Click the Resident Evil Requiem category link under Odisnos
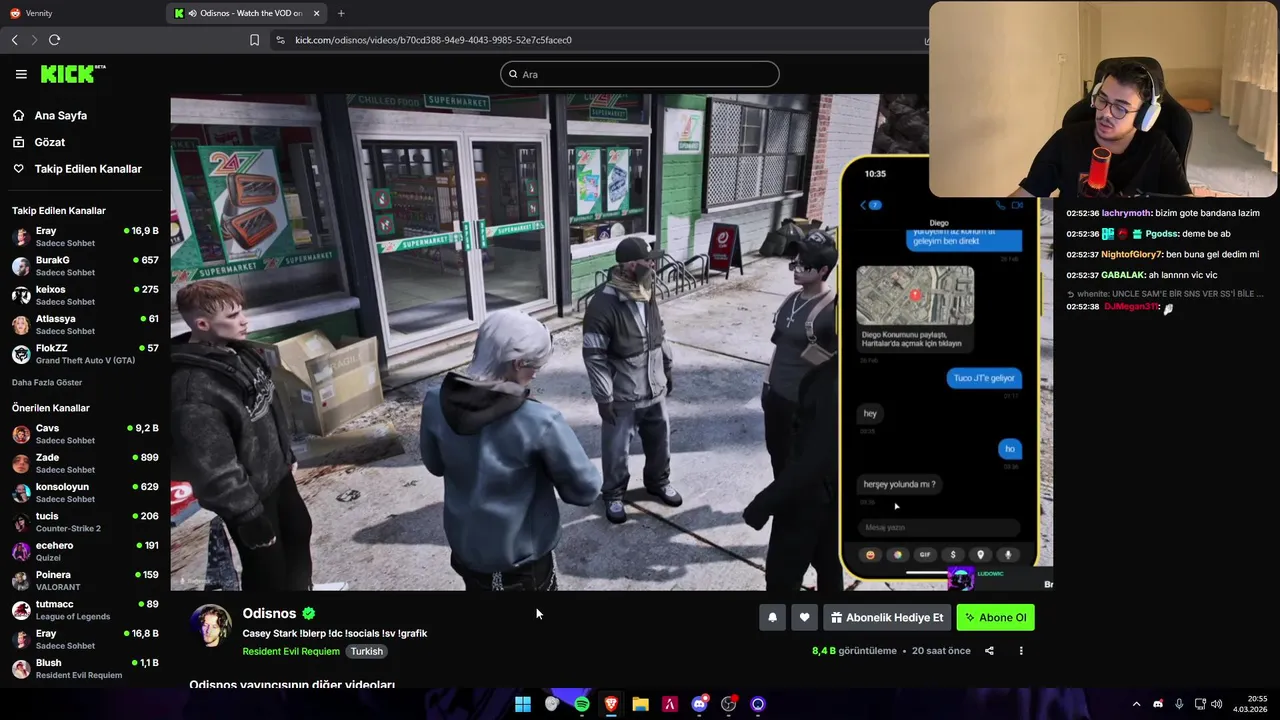Viewport: 1280px width, 720px height. 291,651
